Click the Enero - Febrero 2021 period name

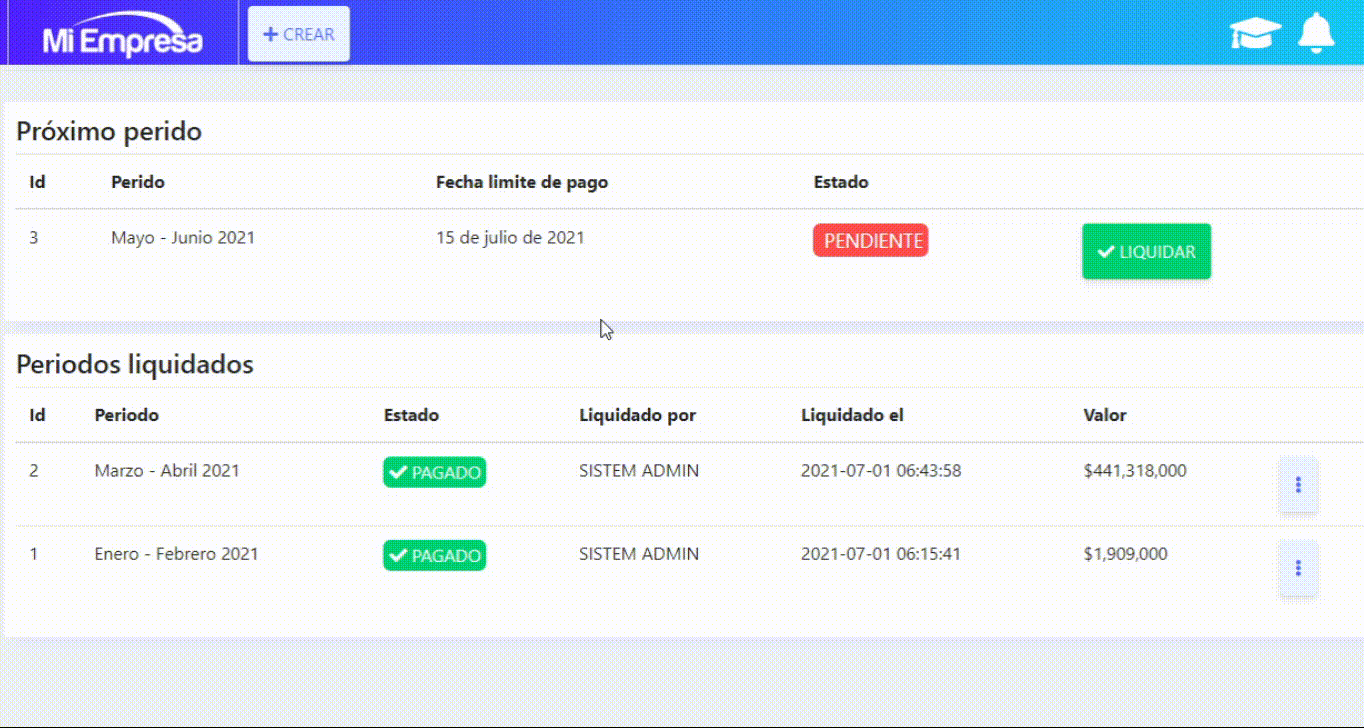click(x=176, y=554)
